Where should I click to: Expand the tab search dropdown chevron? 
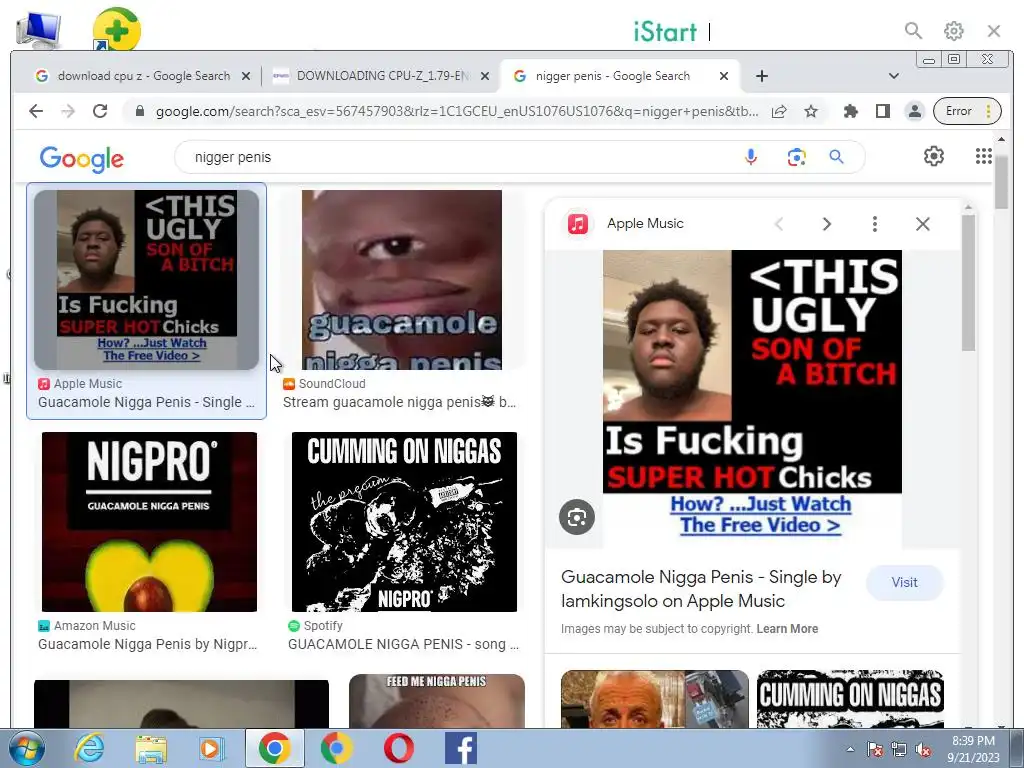pyautogui.click(x=893, y=76)
